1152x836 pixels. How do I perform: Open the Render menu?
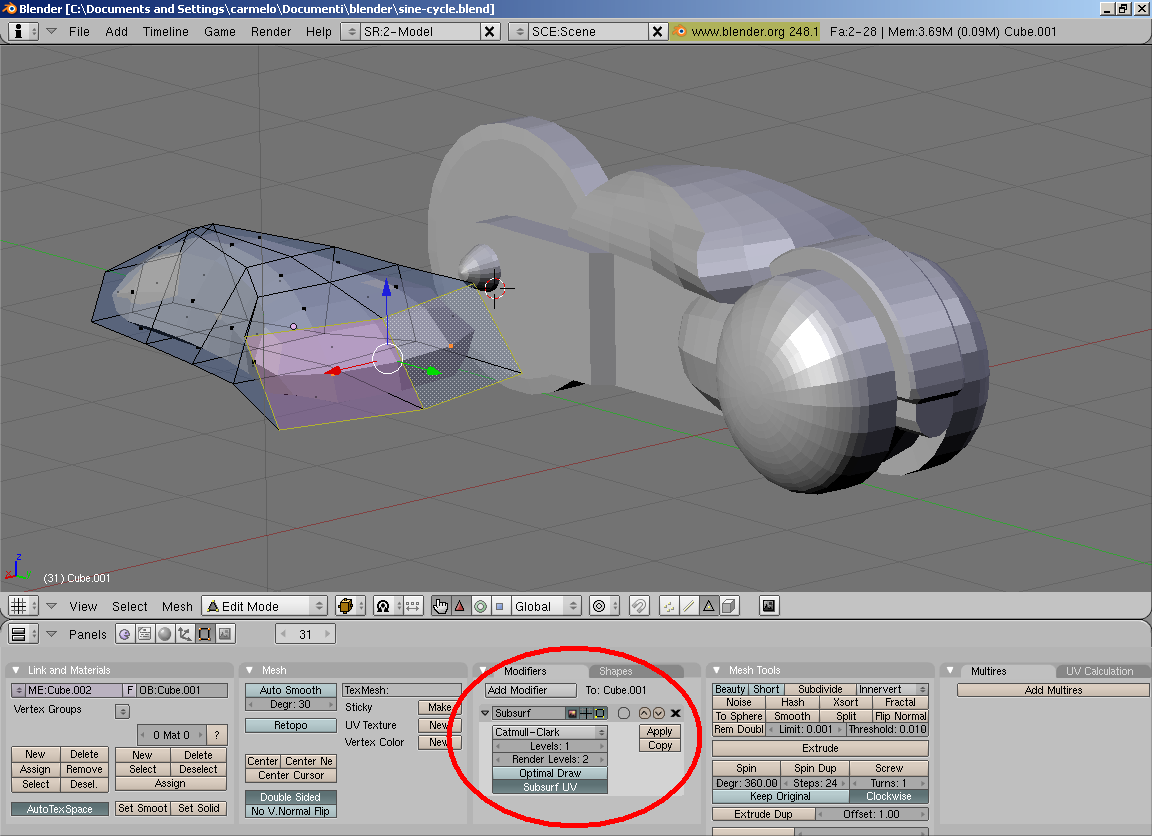271,31
